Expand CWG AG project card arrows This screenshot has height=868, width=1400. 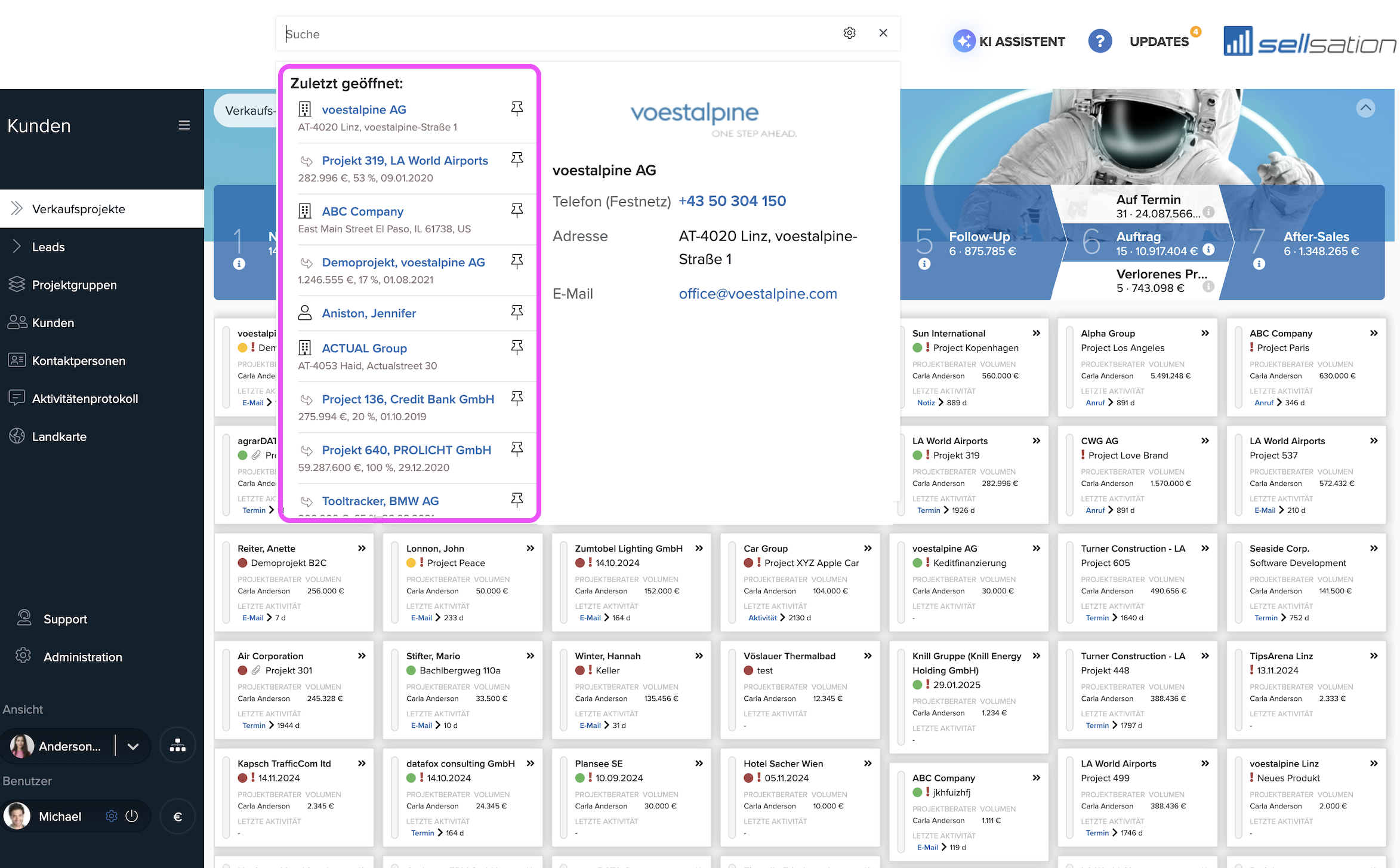1205,441
